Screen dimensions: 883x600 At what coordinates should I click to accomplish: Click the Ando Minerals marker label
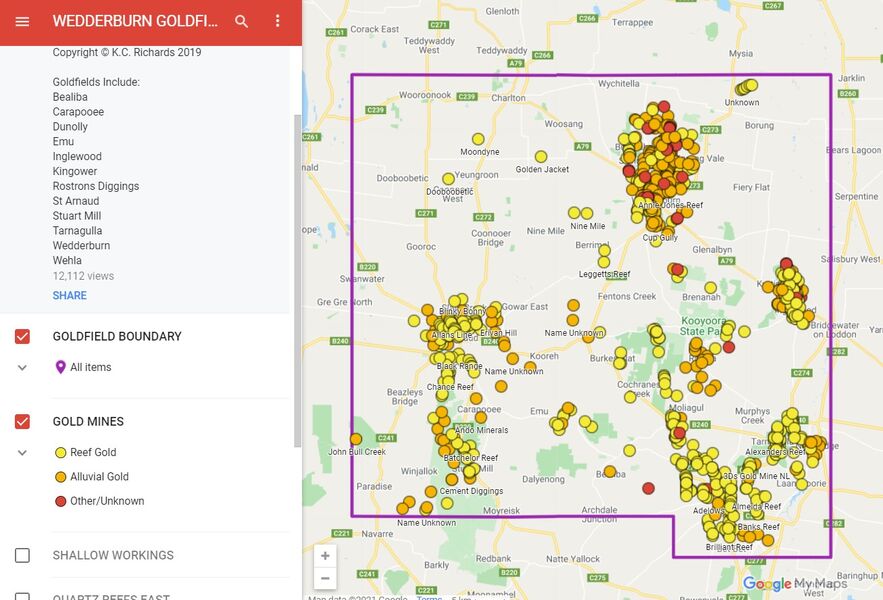481,430
